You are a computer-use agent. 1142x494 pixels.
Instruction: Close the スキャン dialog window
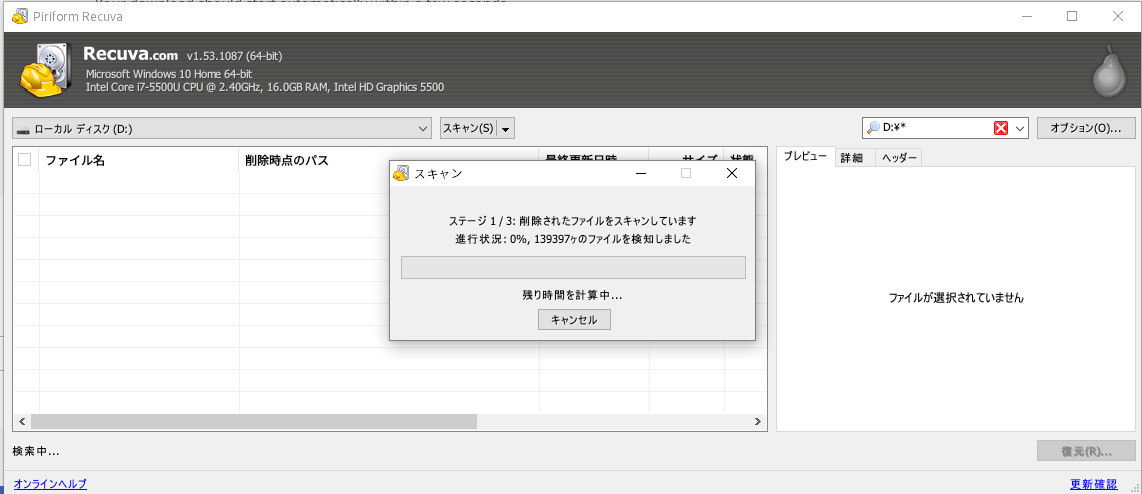732,173
